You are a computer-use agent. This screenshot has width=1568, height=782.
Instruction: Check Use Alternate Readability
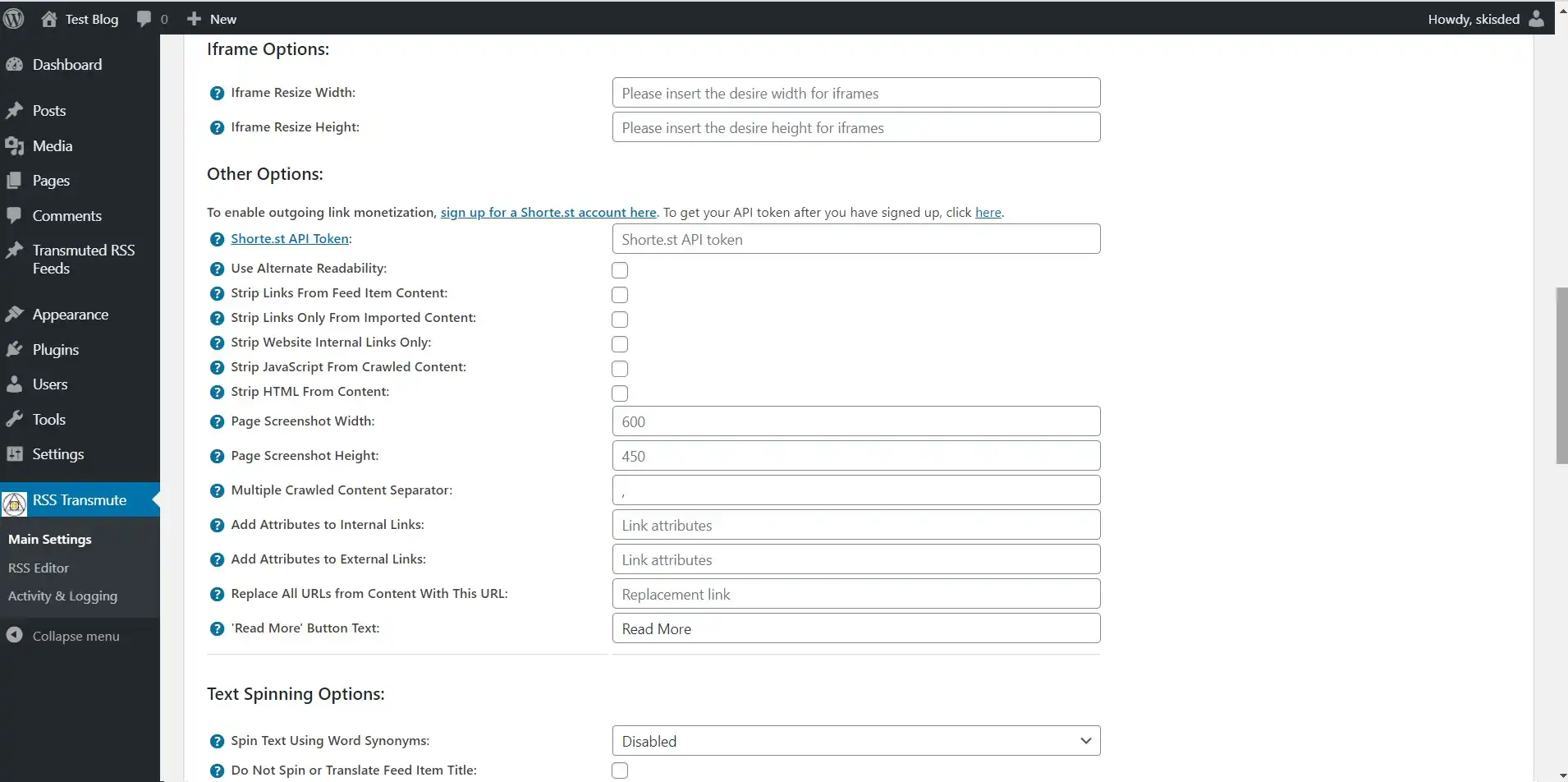coord(620,269)
